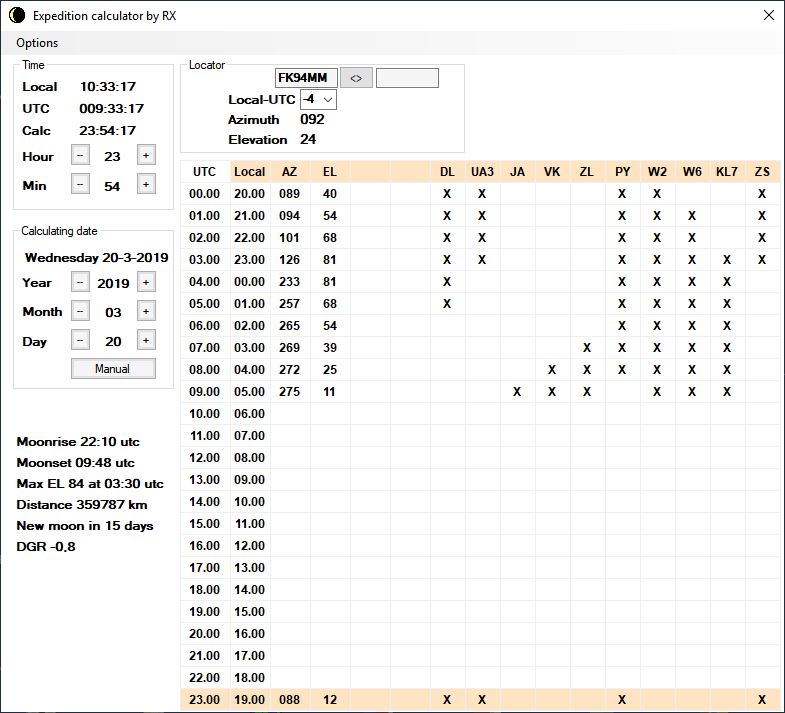785x713 pixels.
Task: Decrease the Day with minus button
Action: click(x=81, y=341)
